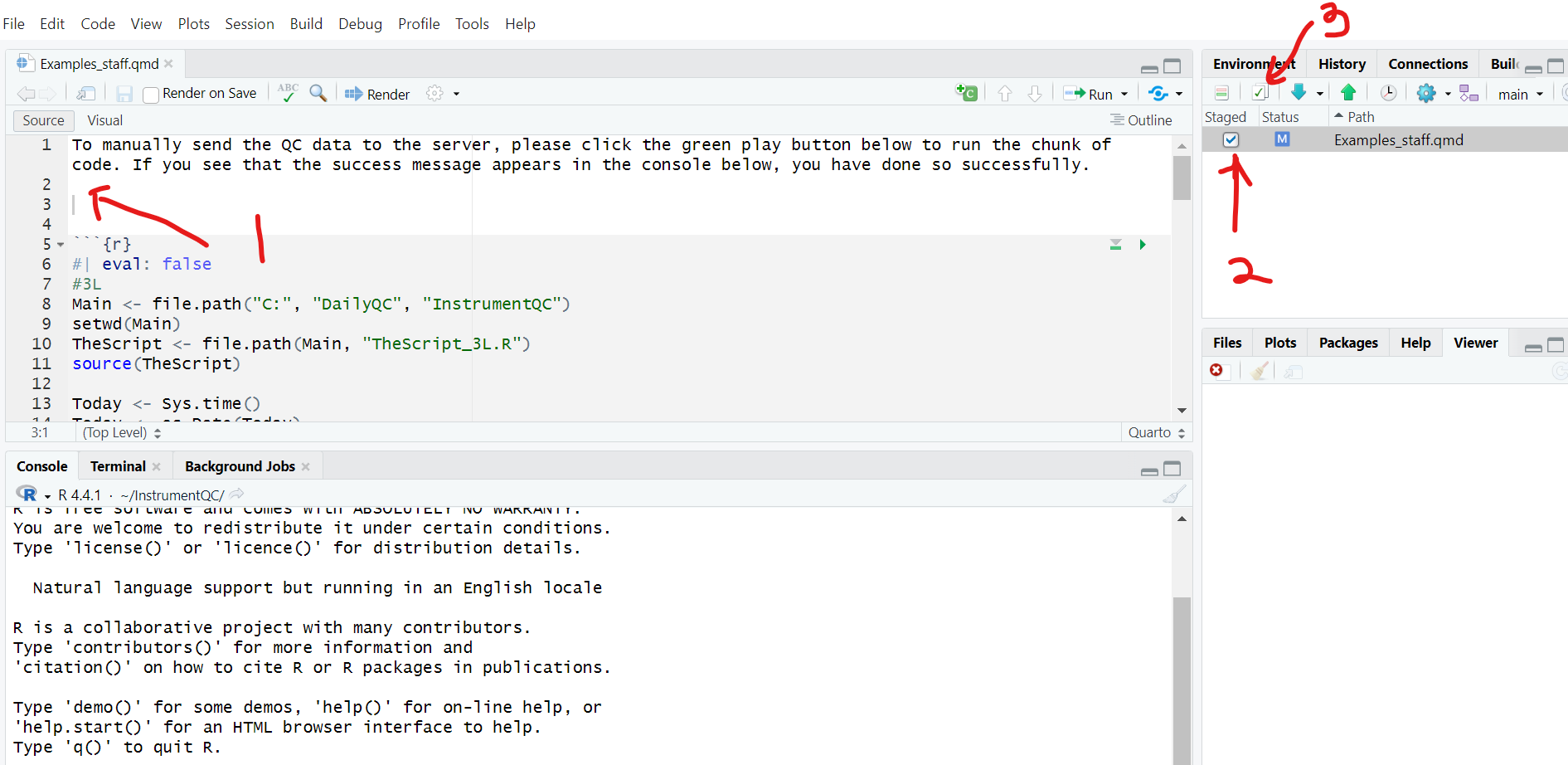Click the spell check ABC icon
Image resolution: width=1568 pixels, height=765 pixels.
(288, 93)
